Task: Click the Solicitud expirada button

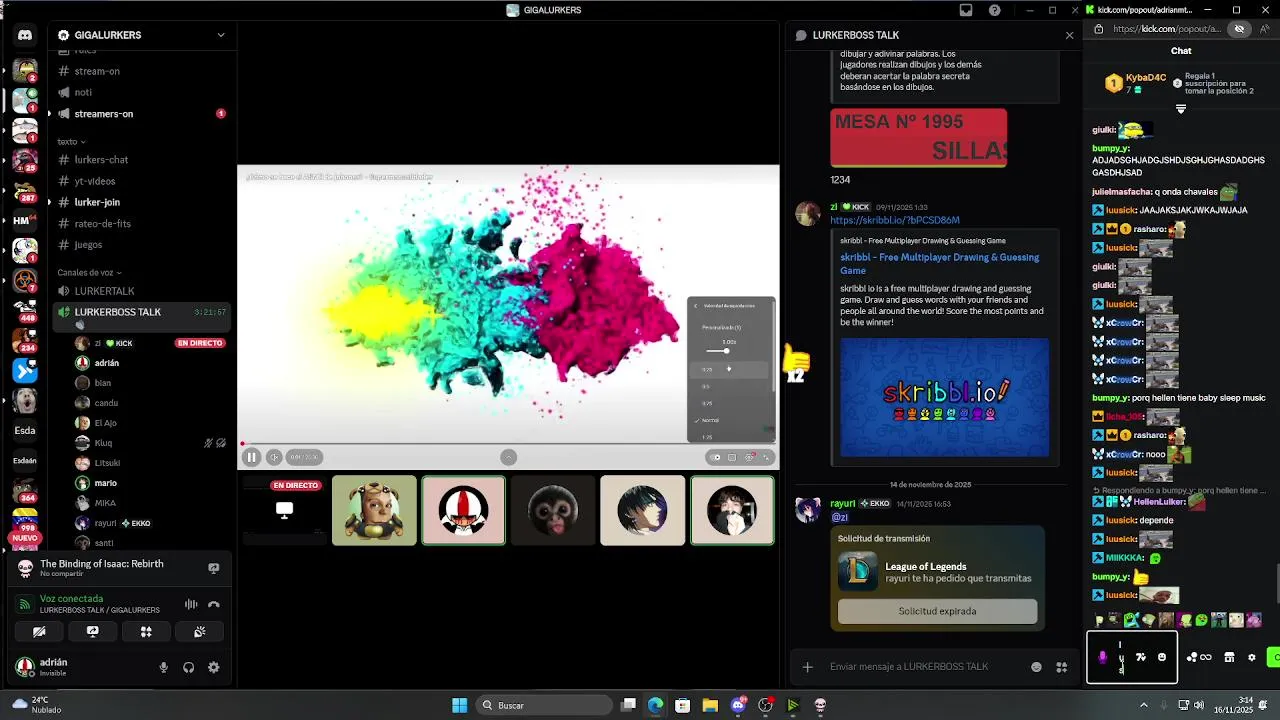Action: [x=937, y=611]
